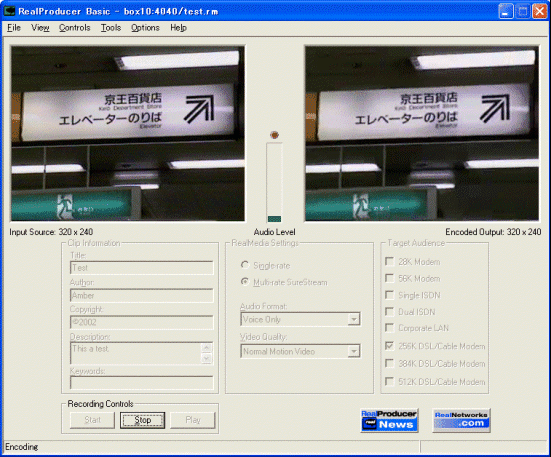Open the File menu
The width and height of the screenshot is (551, 457).
tap(14, 28)
